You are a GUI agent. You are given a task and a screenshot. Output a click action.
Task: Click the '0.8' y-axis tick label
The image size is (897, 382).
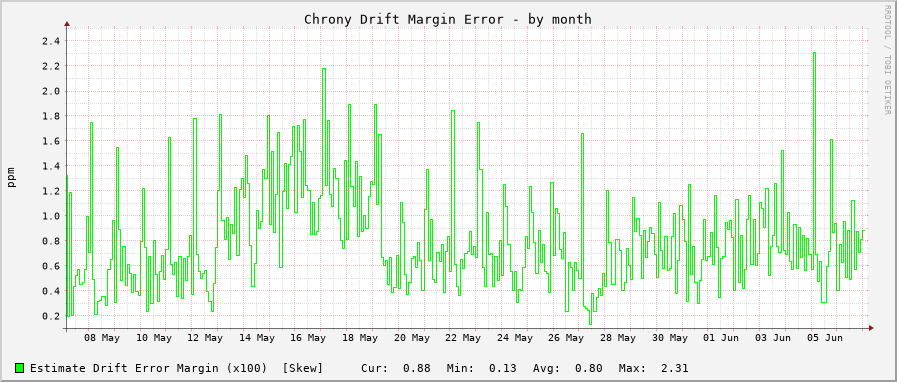click(51, 241)
